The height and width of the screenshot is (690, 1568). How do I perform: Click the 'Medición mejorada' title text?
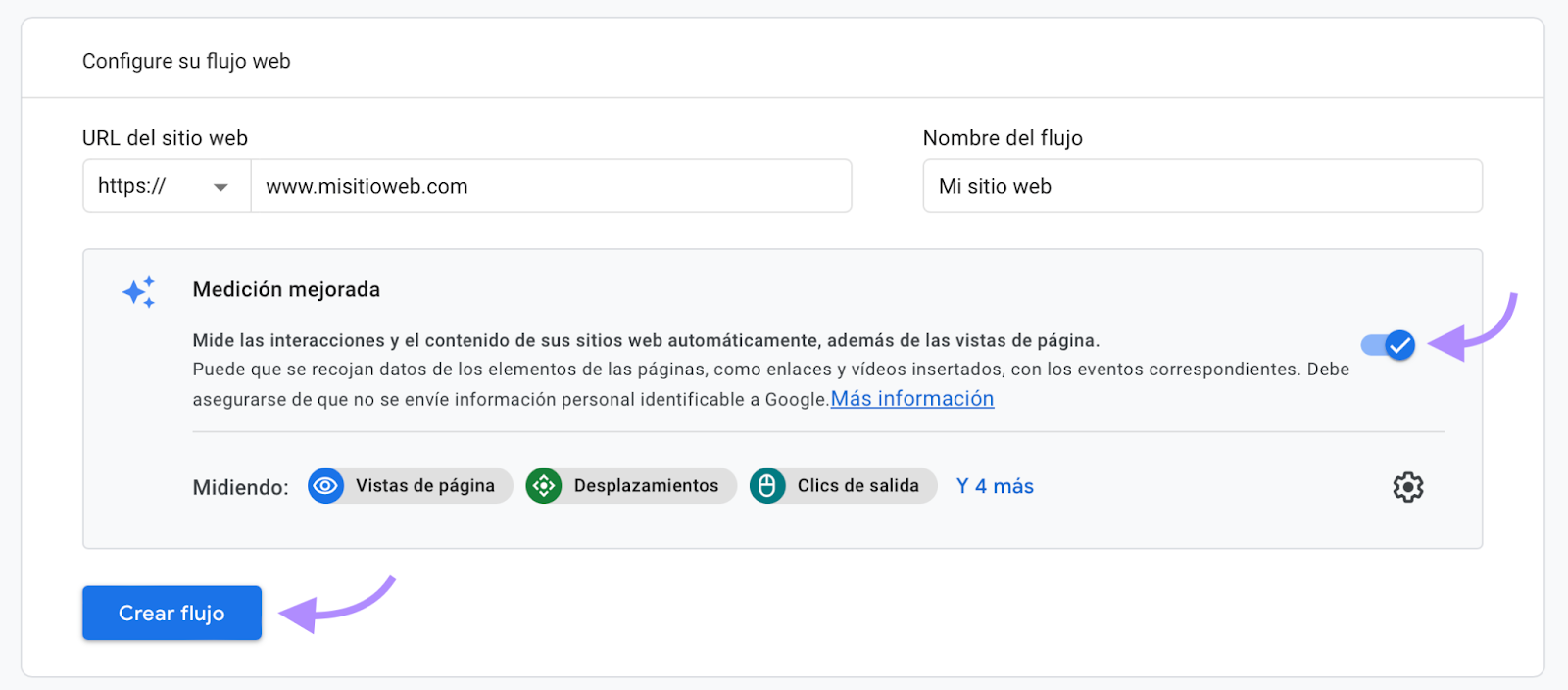click(x=286, y=289)
